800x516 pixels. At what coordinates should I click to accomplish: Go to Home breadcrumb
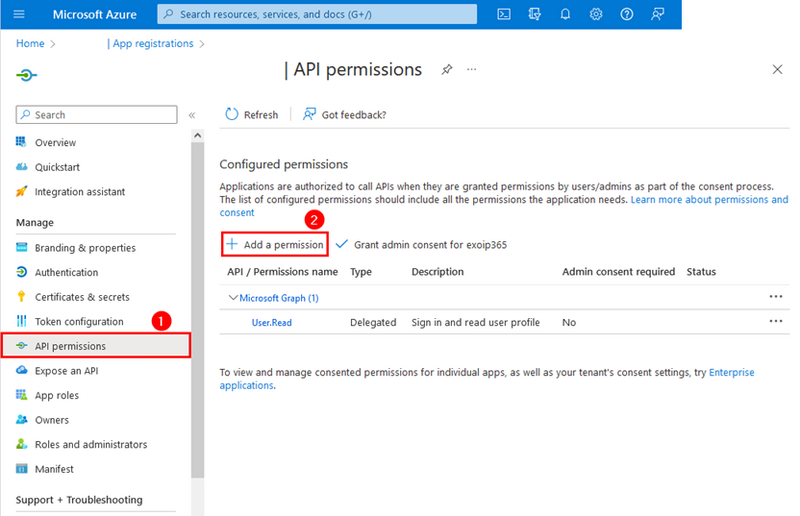30,43
